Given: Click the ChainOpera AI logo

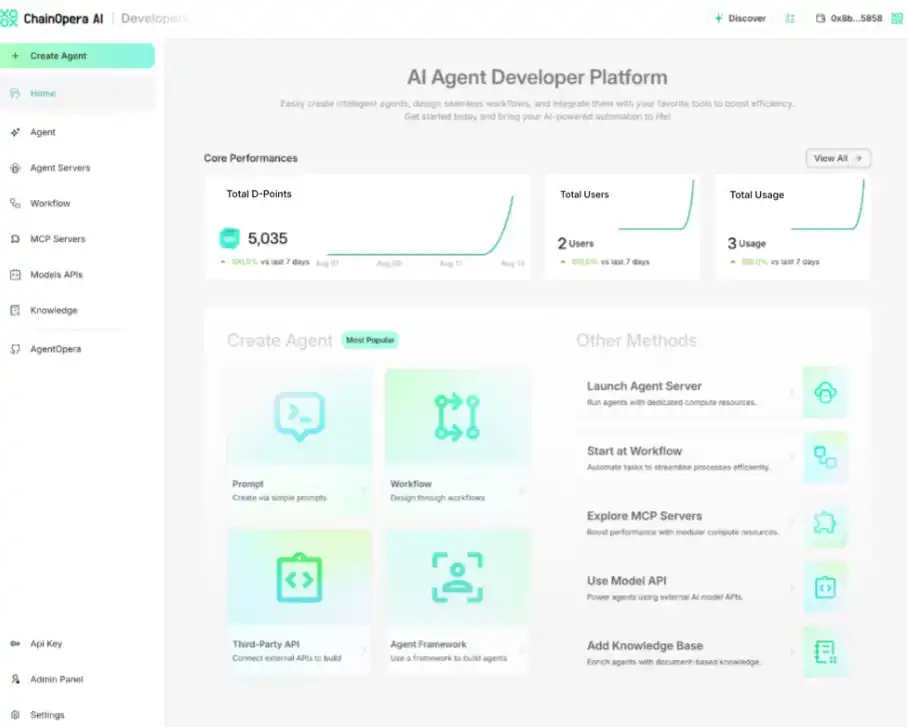Looking at the screenshot, I should [x=52, y=18].
